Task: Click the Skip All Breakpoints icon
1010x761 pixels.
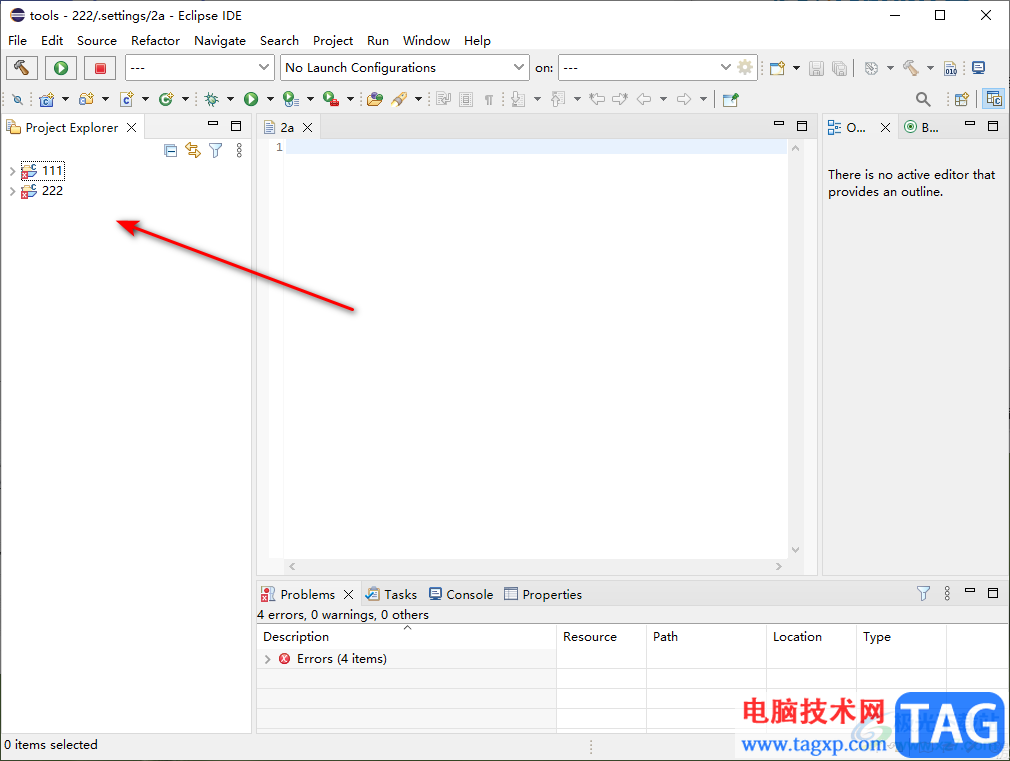Action: pyautogui.click(x=17, y=99)
